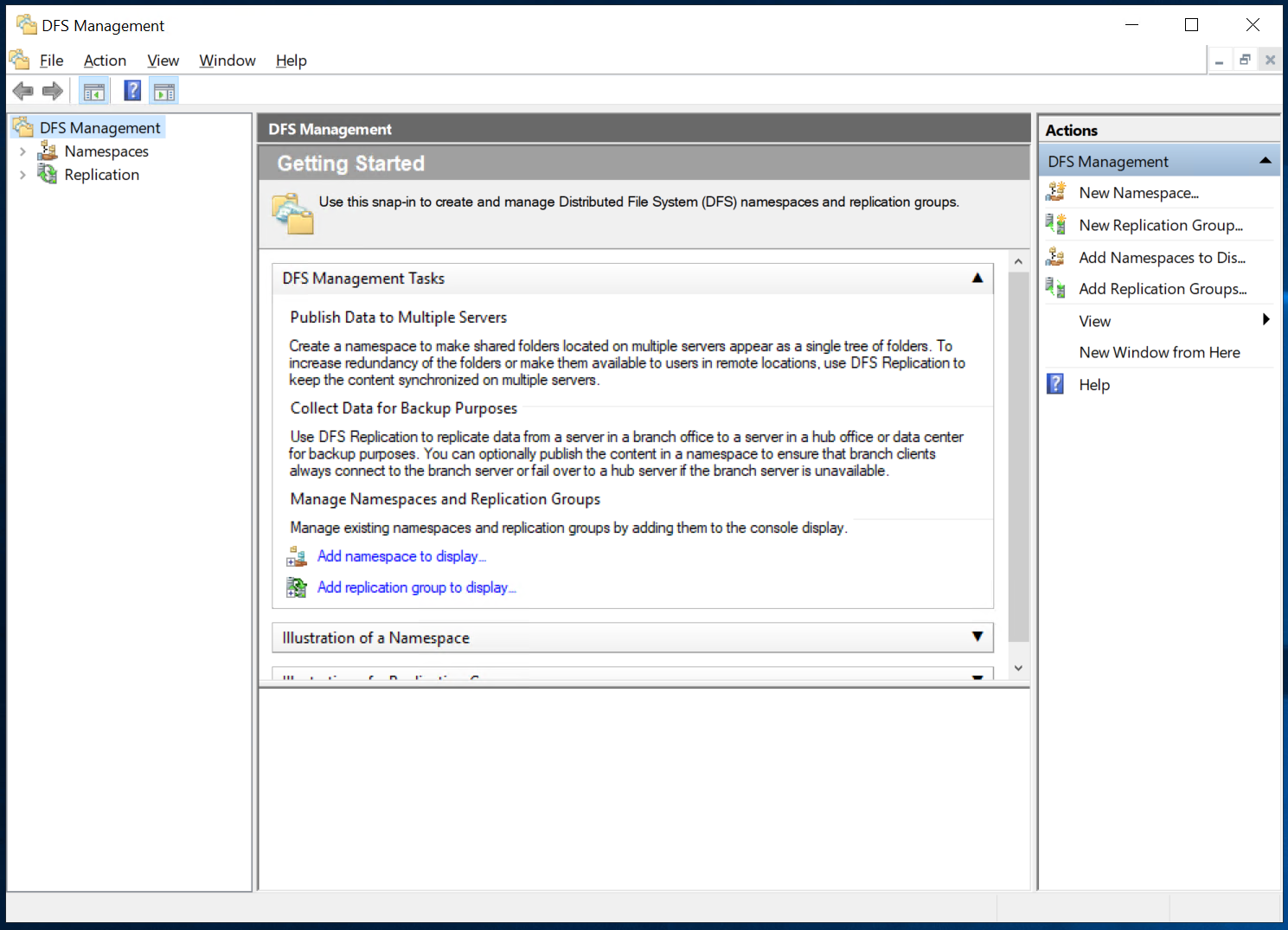Minimize the DFS Management window
1288x930 pixels.
click(1131, 25)
